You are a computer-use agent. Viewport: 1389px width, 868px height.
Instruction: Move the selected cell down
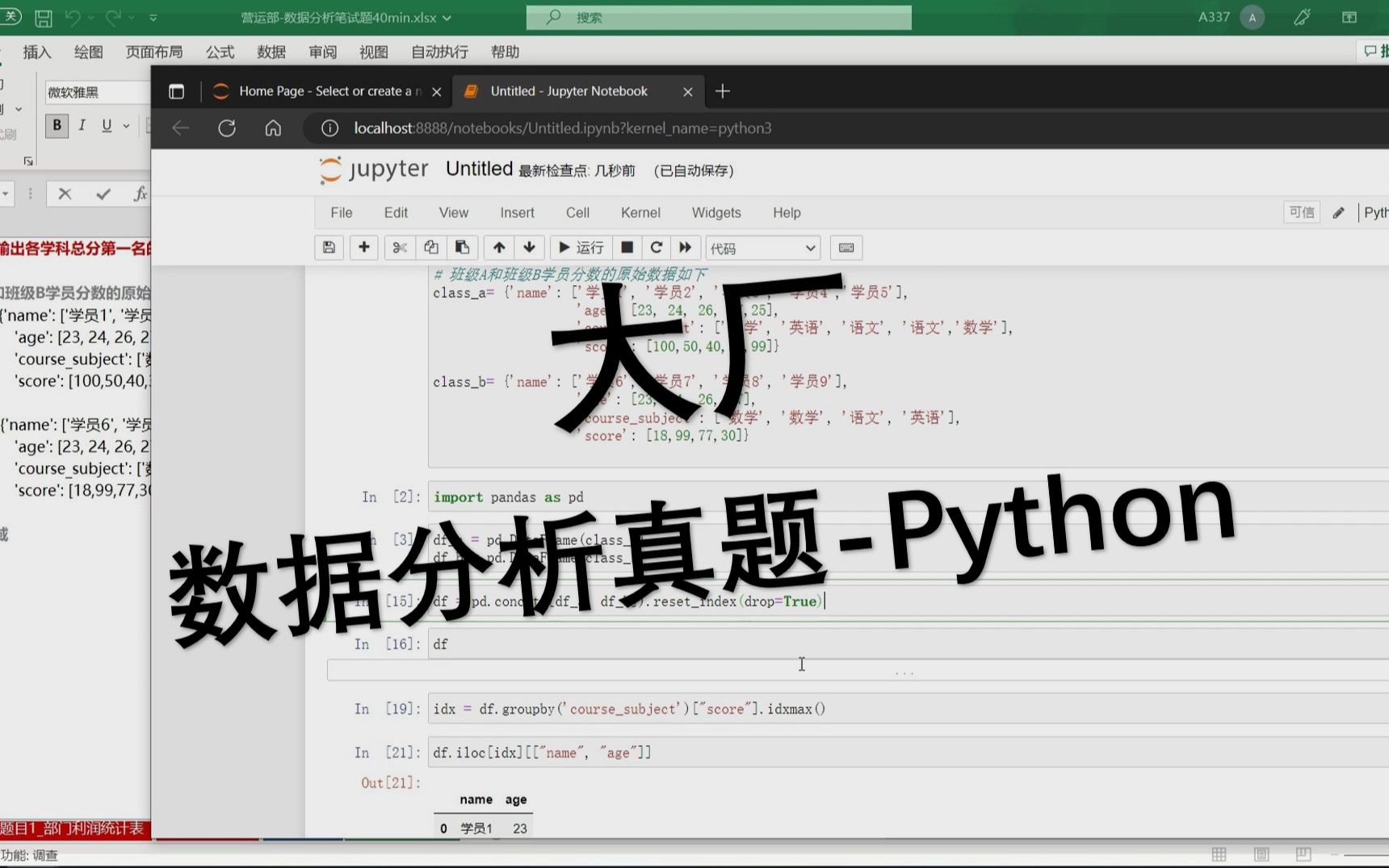[529, 248]
